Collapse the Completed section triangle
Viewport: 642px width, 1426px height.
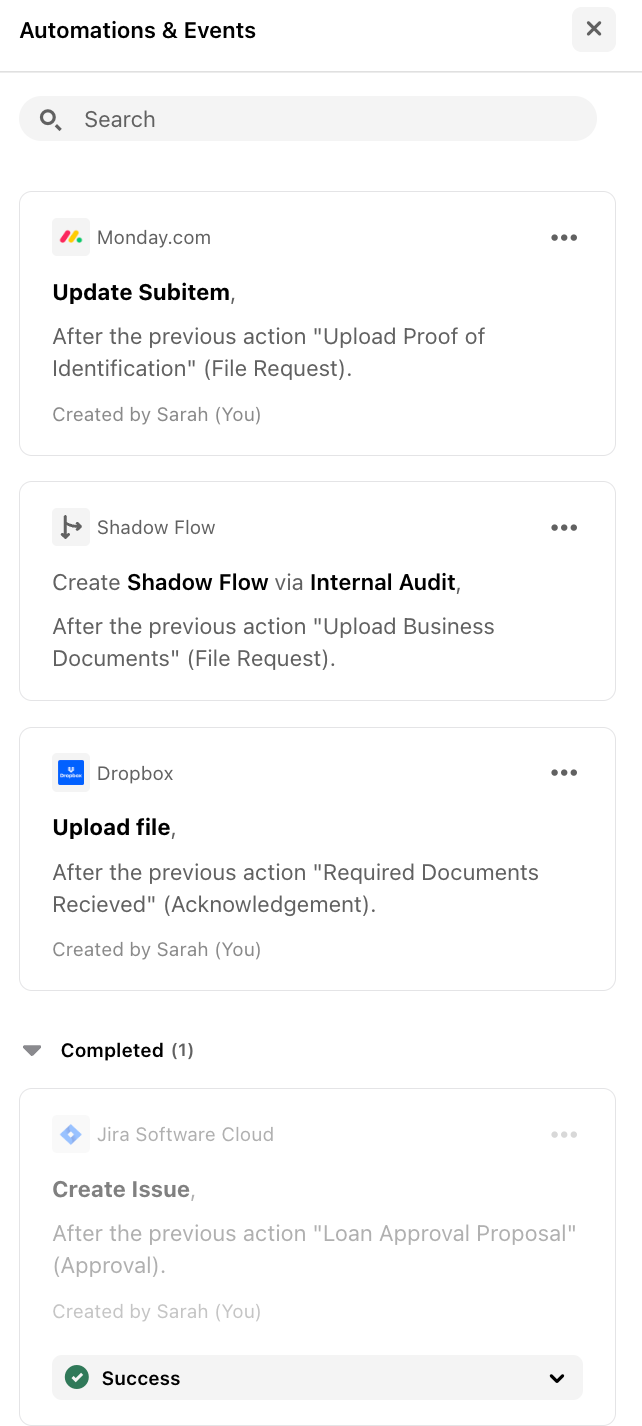[x=33, y=1051]
